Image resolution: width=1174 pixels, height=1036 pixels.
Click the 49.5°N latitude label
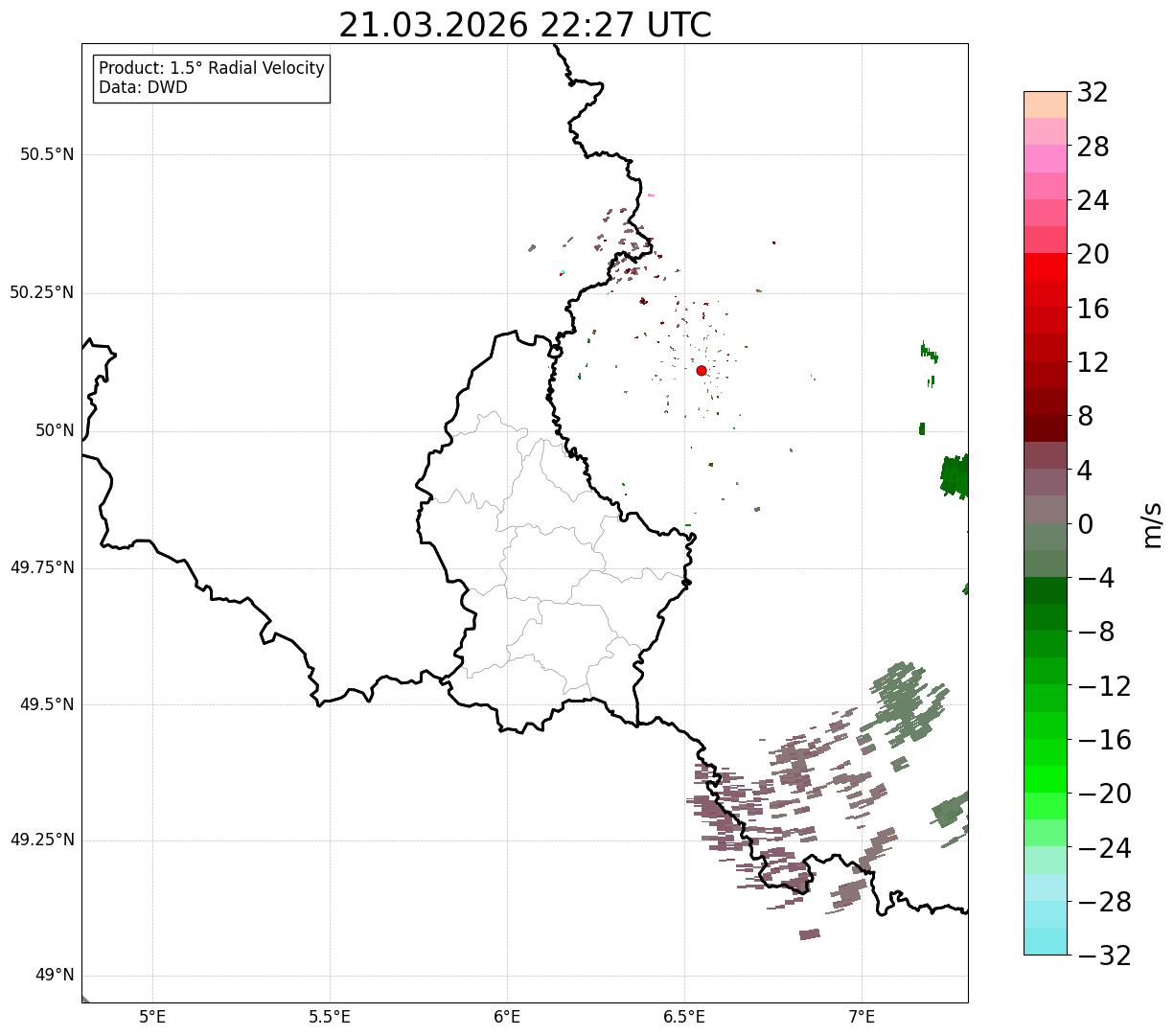pyautogui.click(x=47, y=704)
